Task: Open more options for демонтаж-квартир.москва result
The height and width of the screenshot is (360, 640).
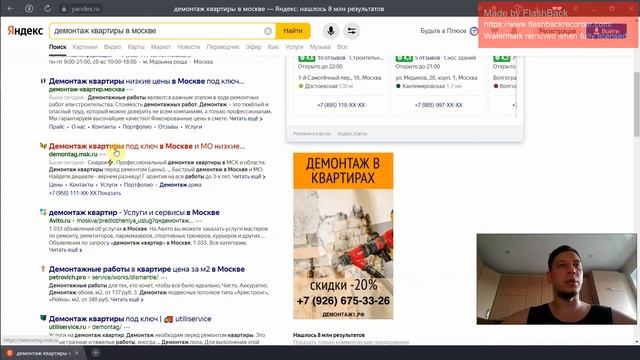Action: pos(130,89)
